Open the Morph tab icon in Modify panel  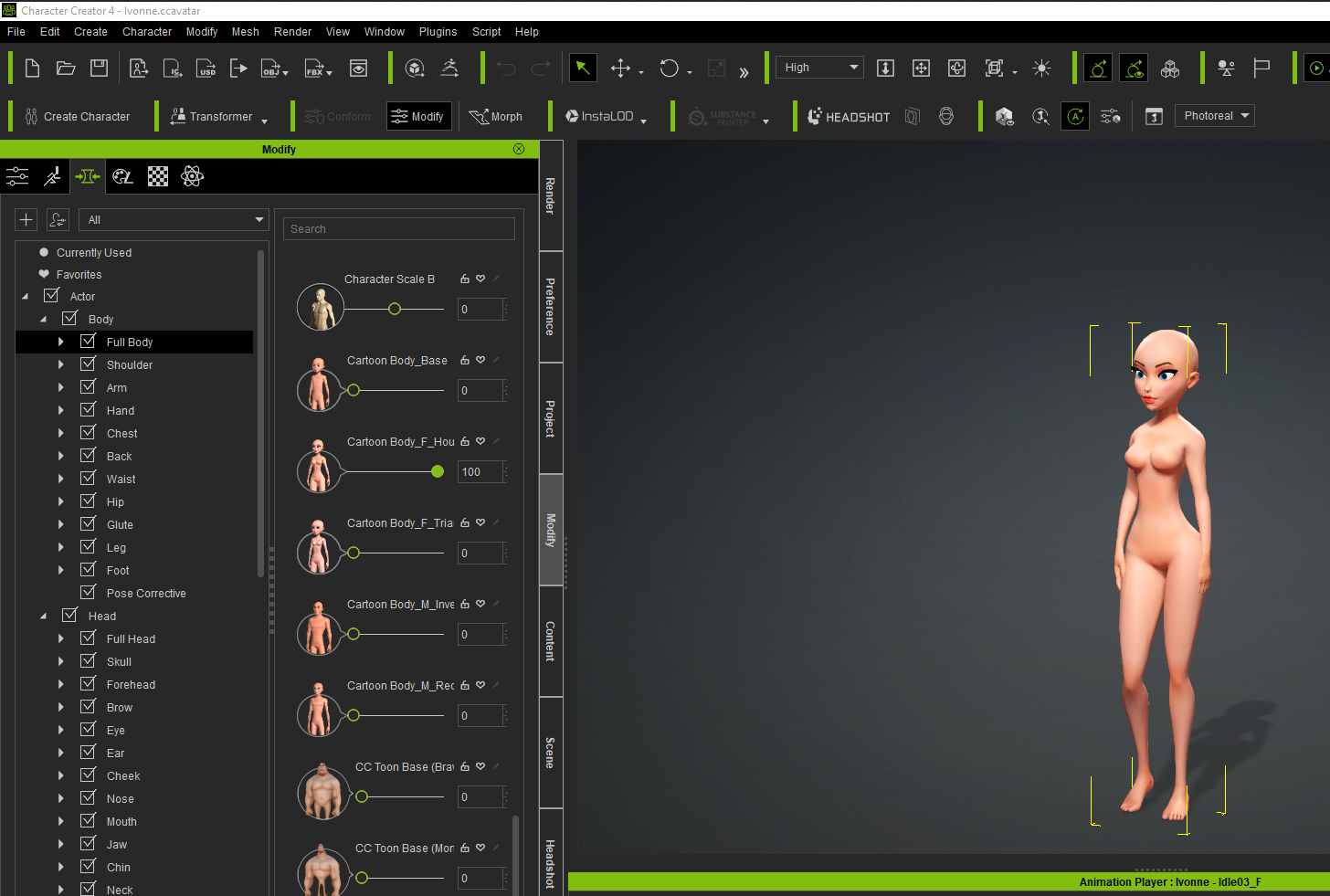(88, 176)
